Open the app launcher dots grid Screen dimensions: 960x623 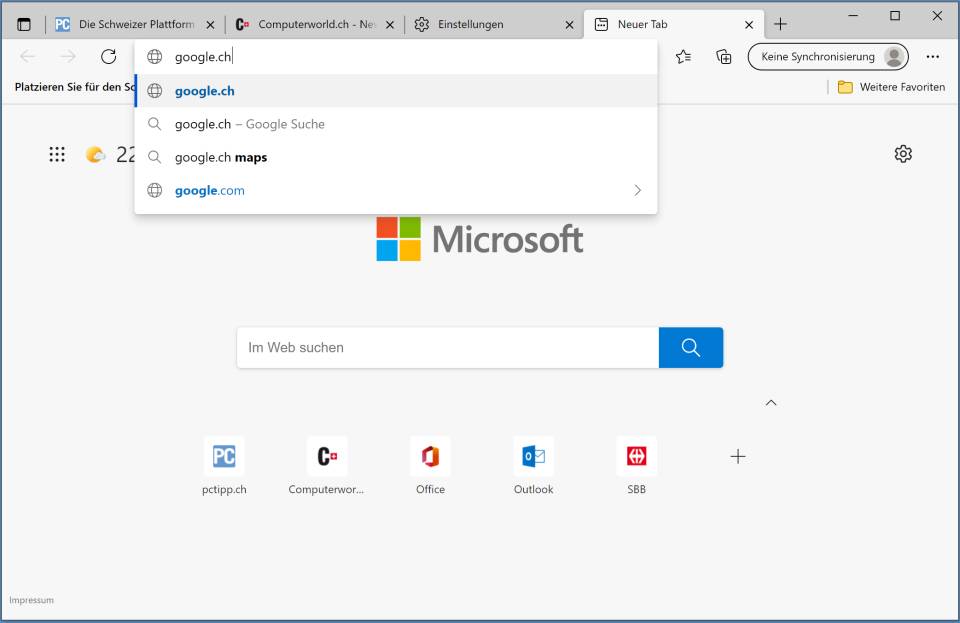(57, 154)
